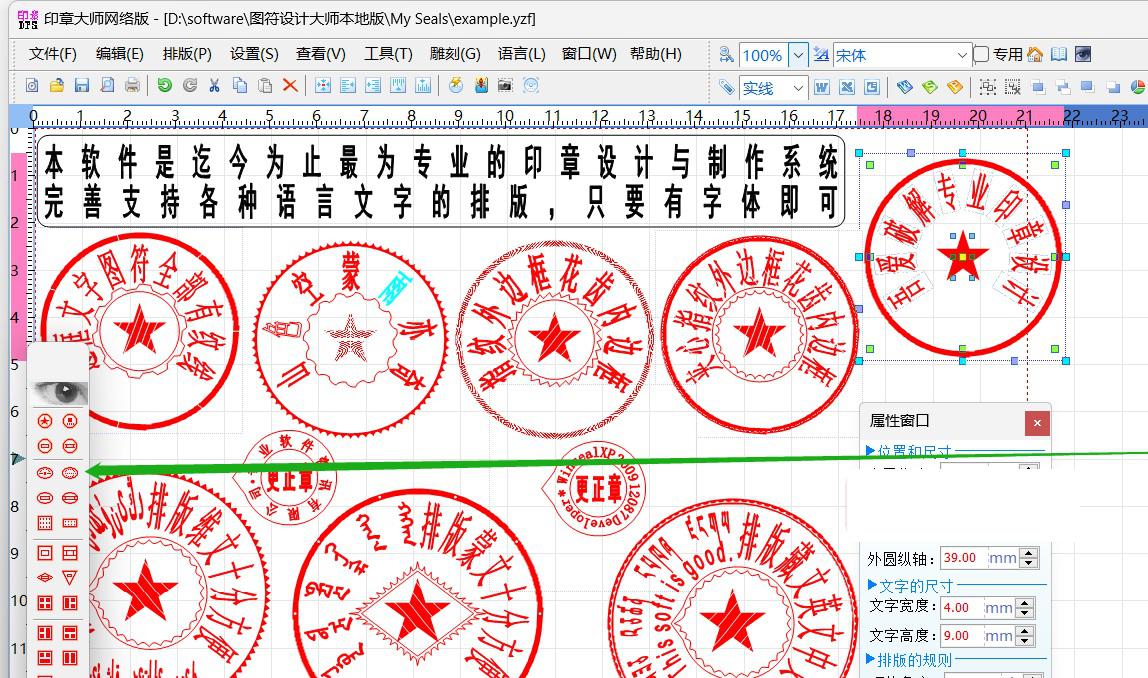Open the 宋体 font dropdown
This screenshot has height=678, width=1148.
[x=962, y=56]
